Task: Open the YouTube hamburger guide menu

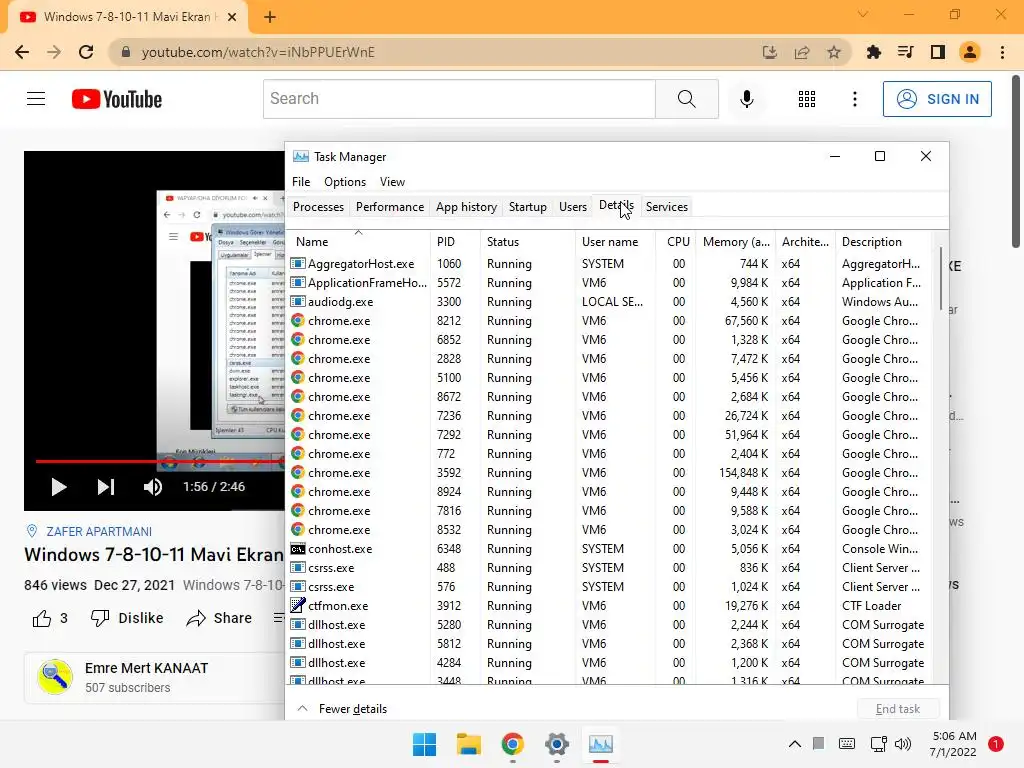Action: click(x=36, y=99)
